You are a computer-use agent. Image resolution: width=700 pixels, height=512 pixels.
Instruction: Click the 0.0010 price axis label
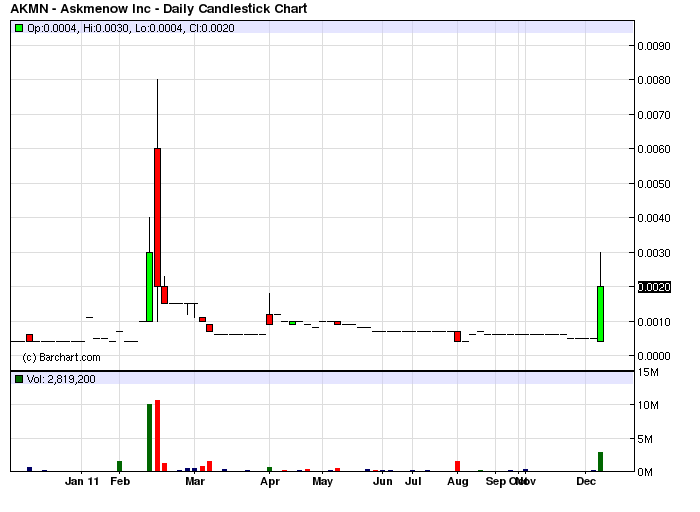coord(654,321)
